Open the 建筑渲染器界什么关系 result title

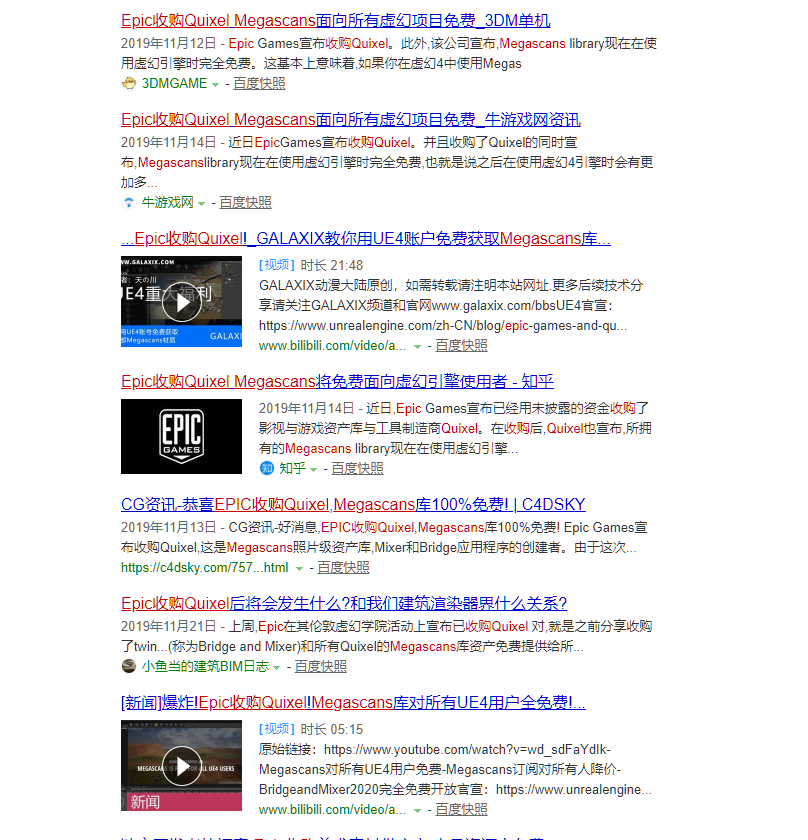[x=344, y=604]
